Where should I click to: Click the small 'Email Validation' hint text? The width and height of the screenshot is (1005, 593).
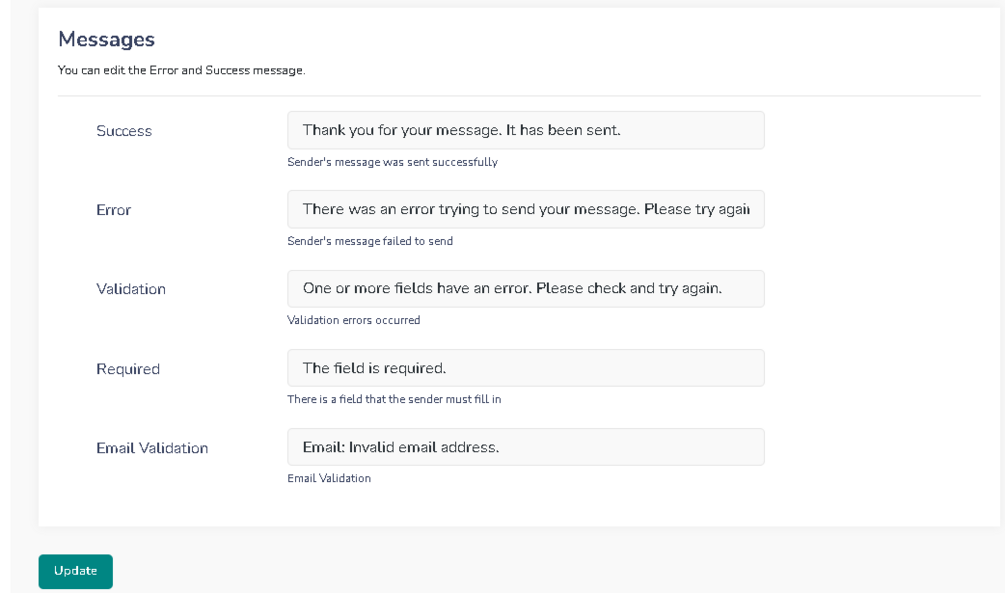(x=329, y=478)
